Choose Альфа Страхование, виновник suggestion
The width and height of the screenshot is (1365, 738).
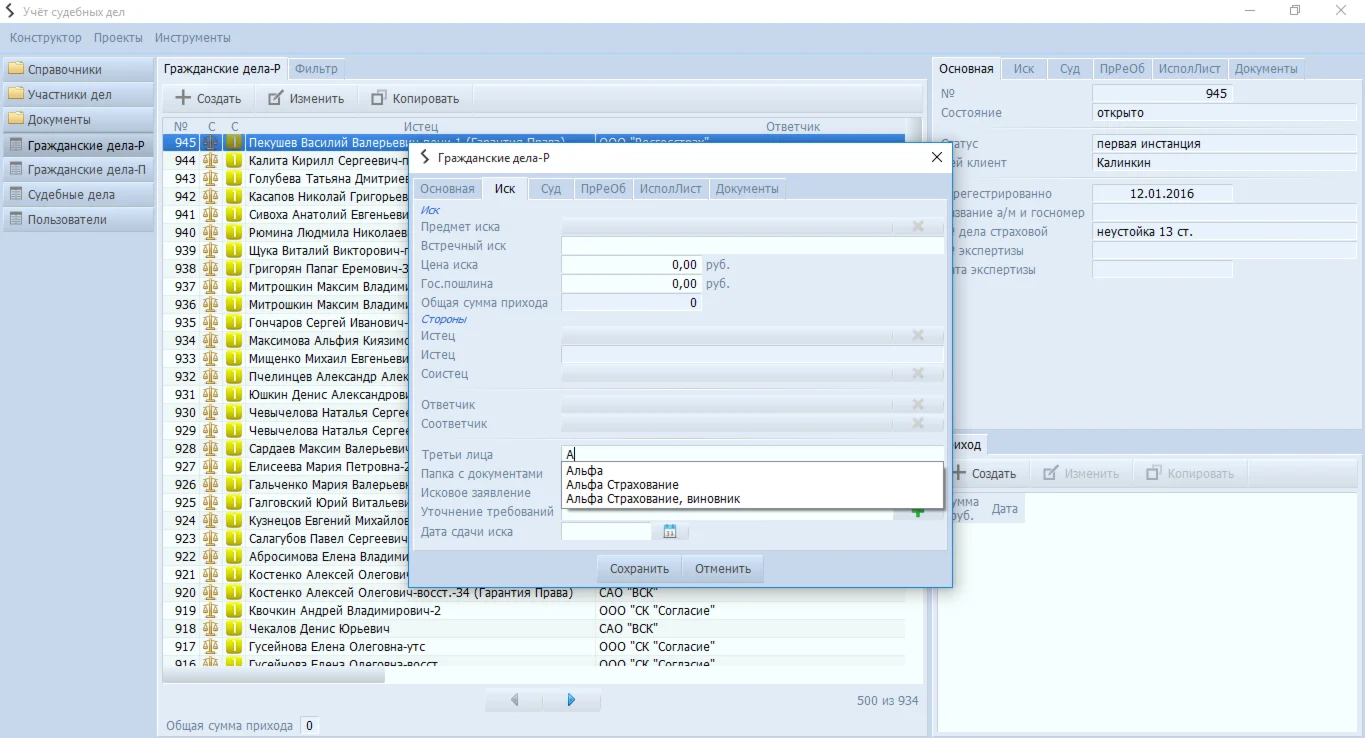pyautogui.click(x=653, y=499)
